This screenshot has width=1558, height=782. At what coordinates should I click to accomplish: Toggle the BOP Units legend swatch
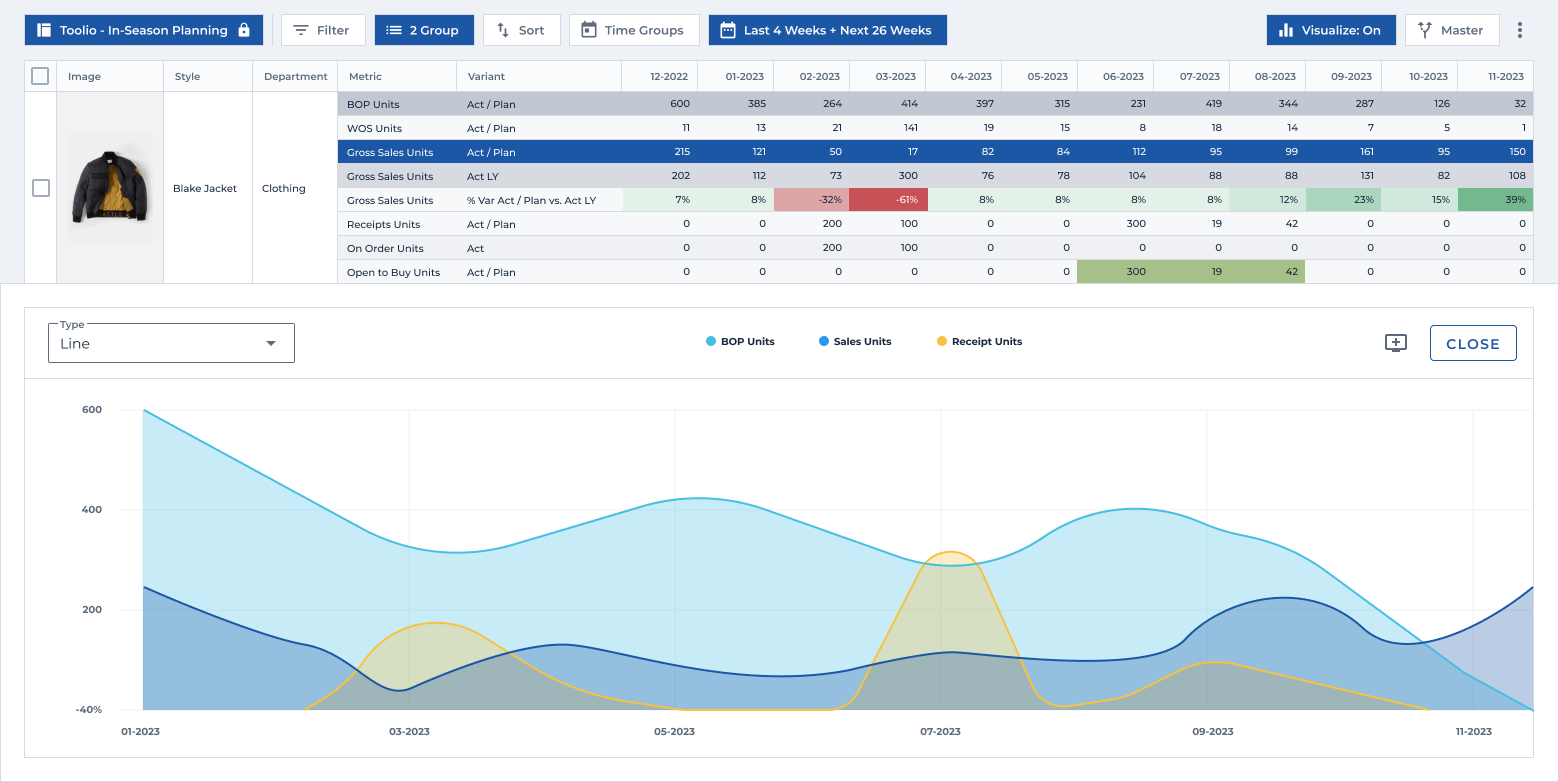[x=711, y=342]
